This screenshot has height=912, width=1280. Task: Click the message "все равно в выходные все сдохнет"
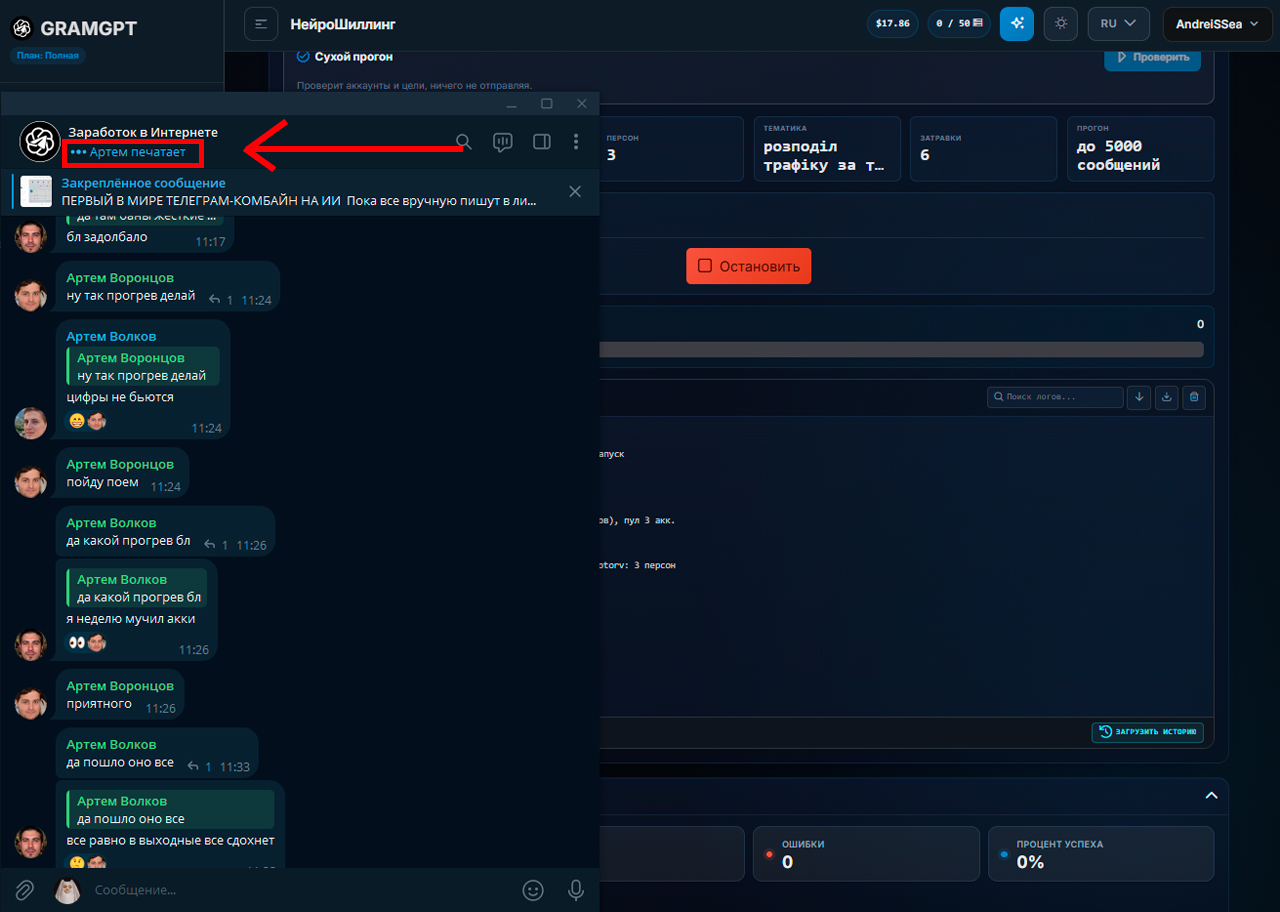[171, 840]
